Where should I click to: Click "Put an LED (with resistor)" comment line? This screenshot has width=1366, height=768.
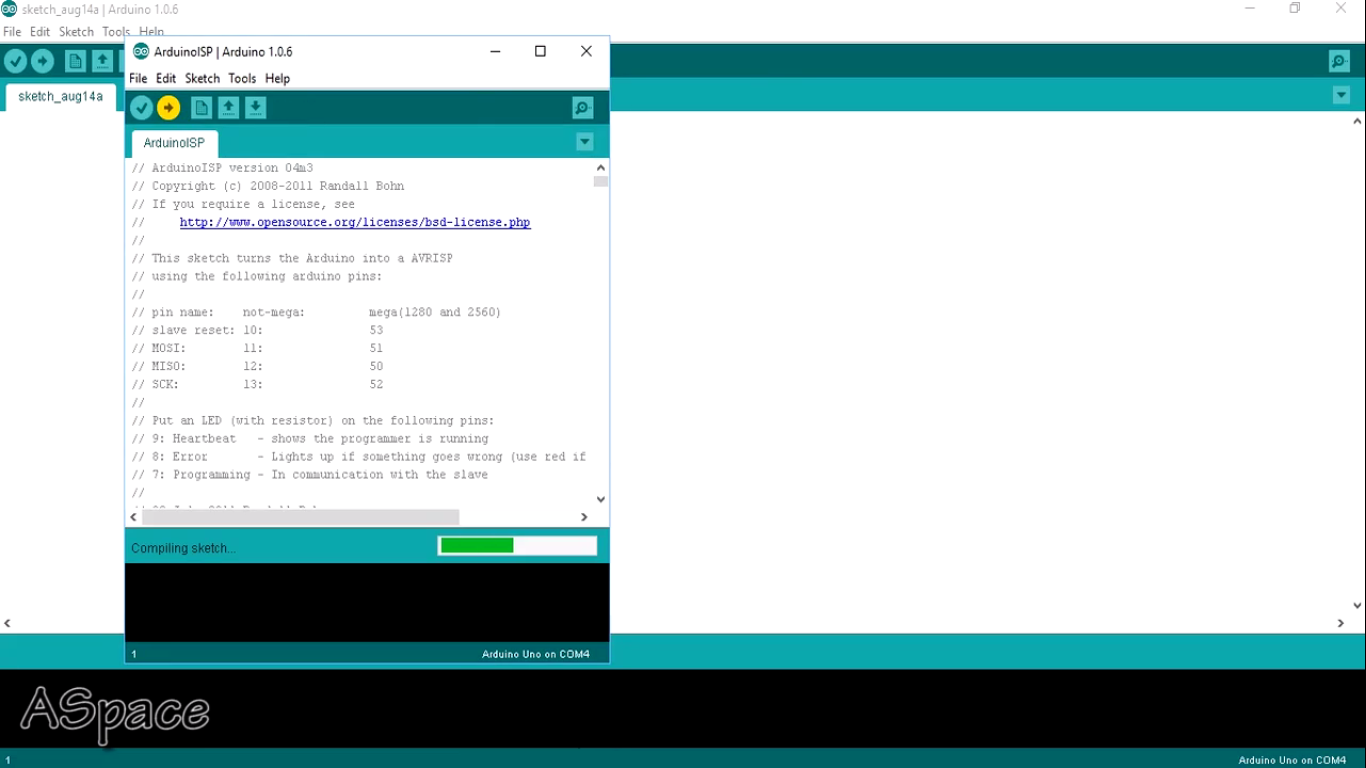coord(313,420)
